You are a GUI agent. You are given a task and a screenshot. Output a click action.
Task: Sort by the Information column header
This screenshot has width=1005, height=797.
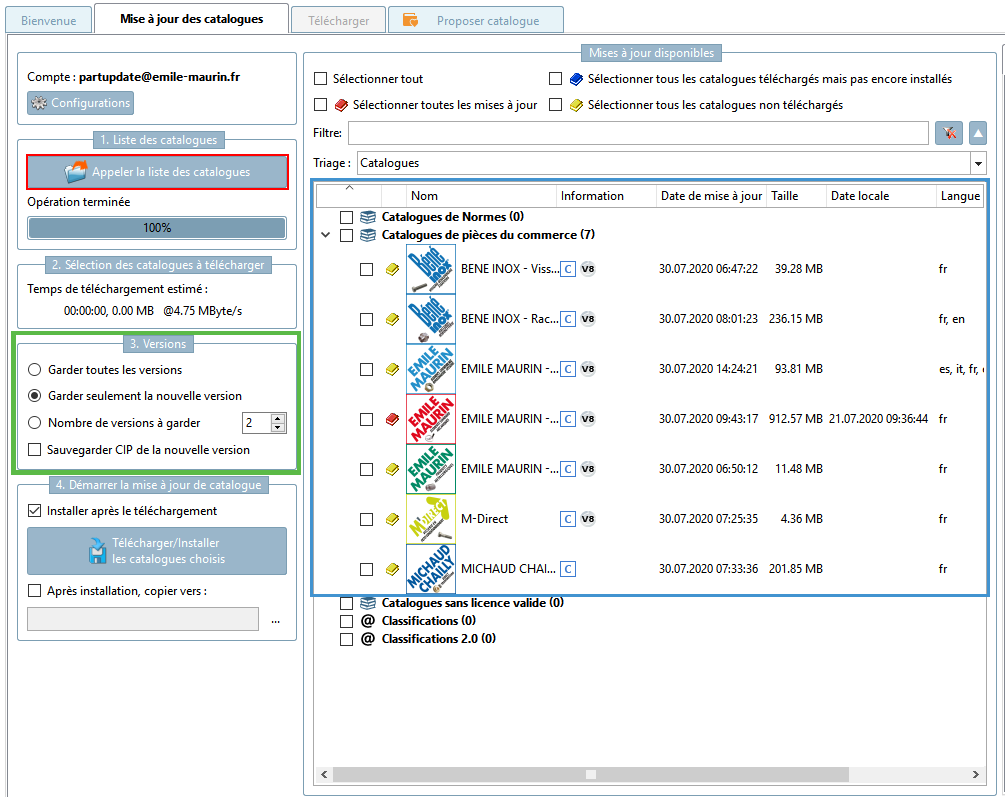(x=606, y=196)
